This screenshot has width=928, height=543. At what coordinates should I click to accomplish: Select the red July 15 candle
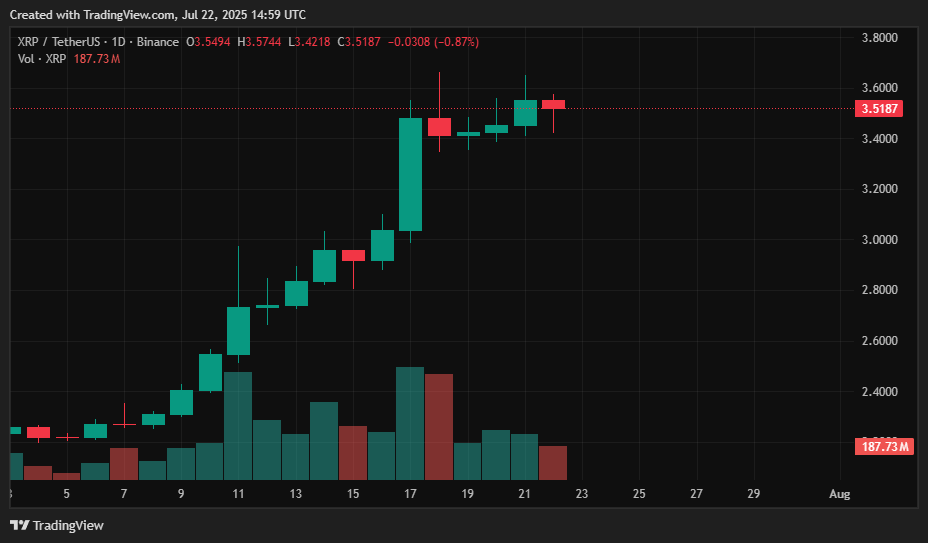353,256
